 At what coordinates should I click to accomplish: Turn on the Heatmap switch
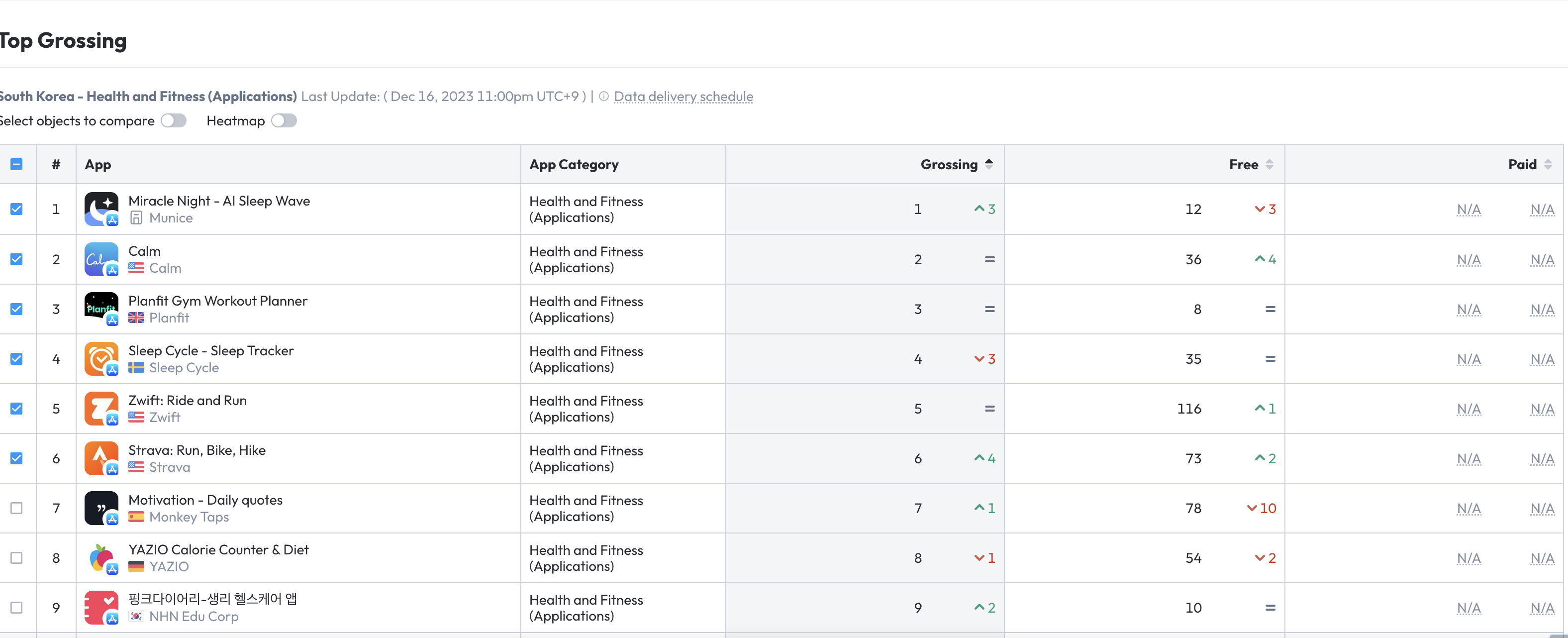(x=284, y=120)
